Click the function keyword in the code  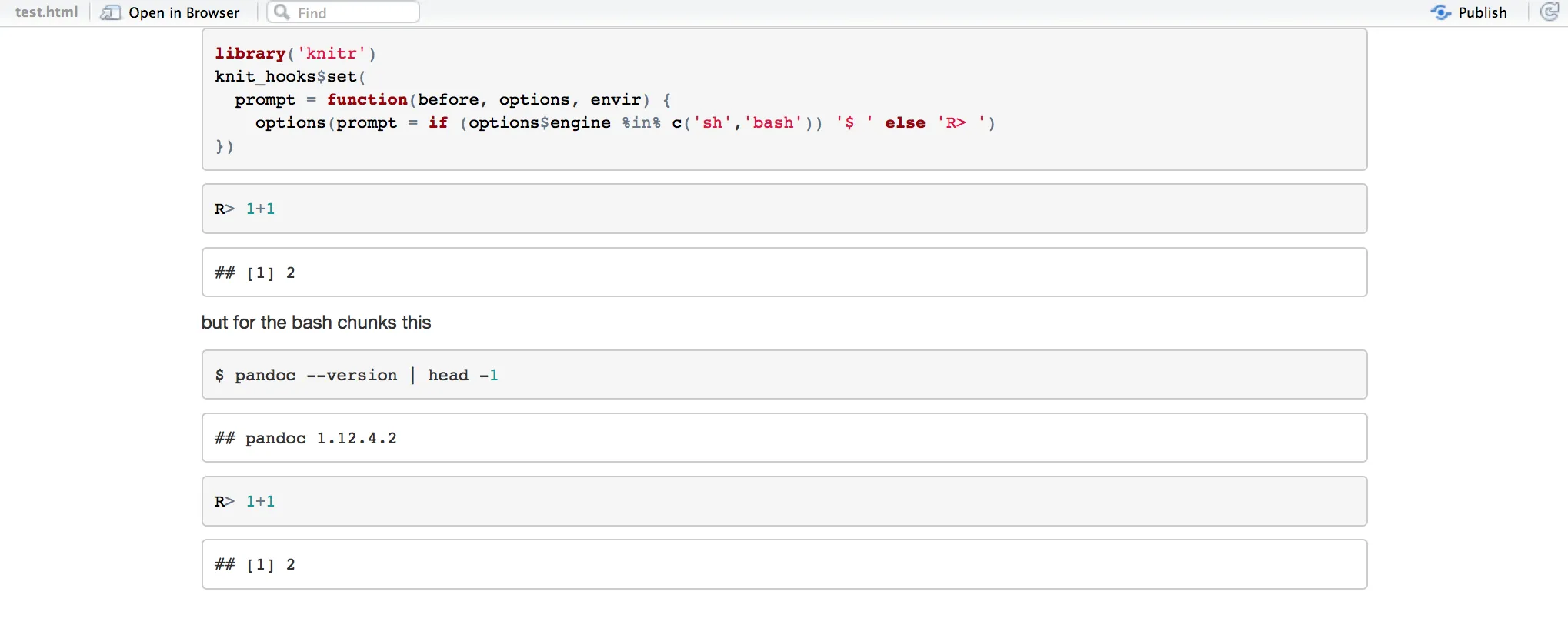(x=367, y=99)
